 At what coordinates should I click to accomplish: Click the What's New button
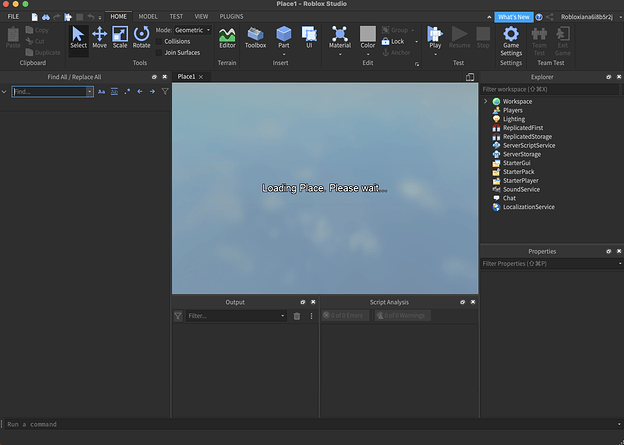point(513,17)
